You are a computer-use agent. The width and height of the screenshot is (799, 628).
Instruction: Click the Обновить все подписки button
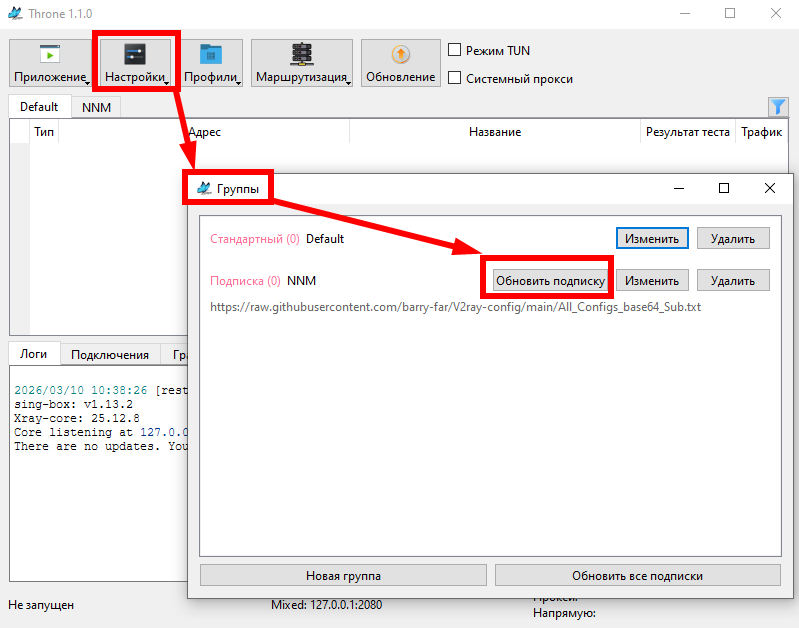[x=637, y=575]
